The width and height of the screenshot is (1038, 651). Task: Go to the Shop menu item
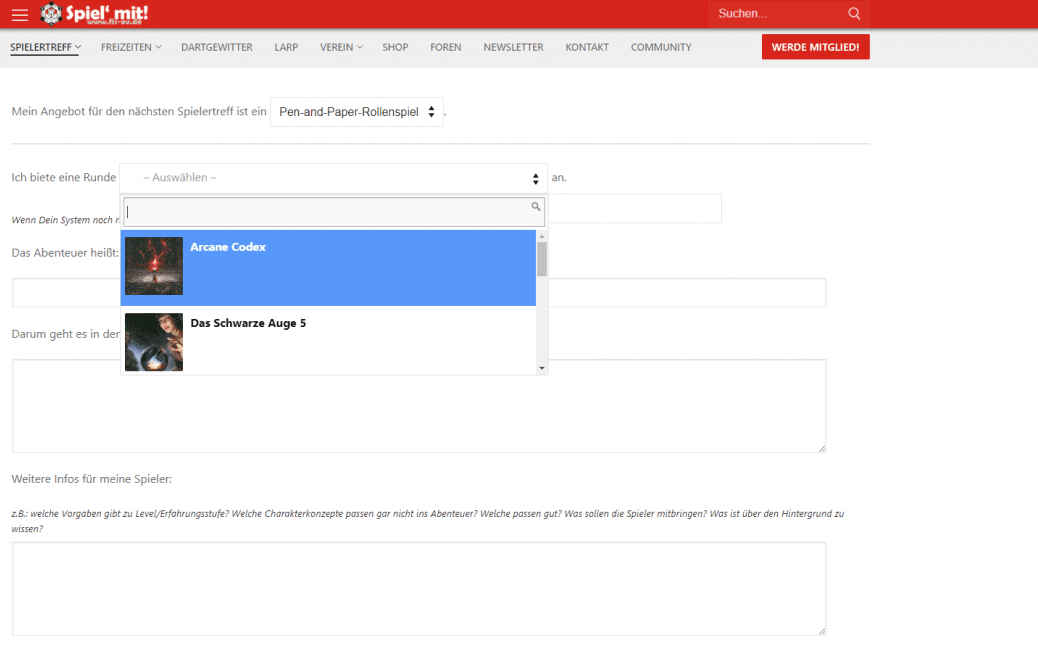395,47
